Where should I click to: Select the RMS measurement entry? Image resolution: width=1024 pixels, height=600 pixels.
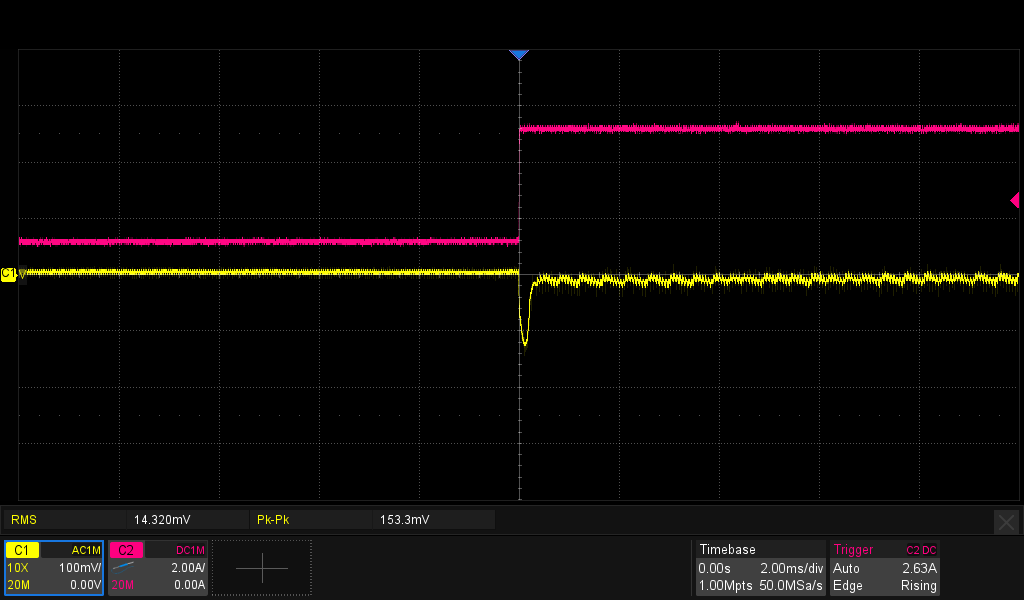click(x=25, y=519)
